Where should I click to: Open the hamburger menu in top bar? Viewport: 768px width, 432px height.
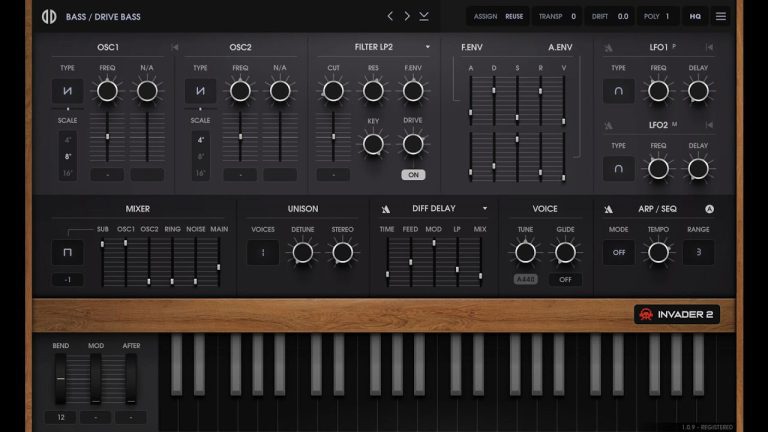coord(720,16)
